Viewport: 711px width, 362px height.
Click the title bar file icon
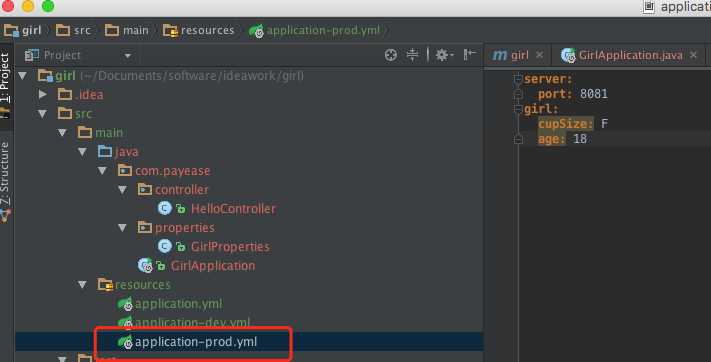(x=649, y=7)
